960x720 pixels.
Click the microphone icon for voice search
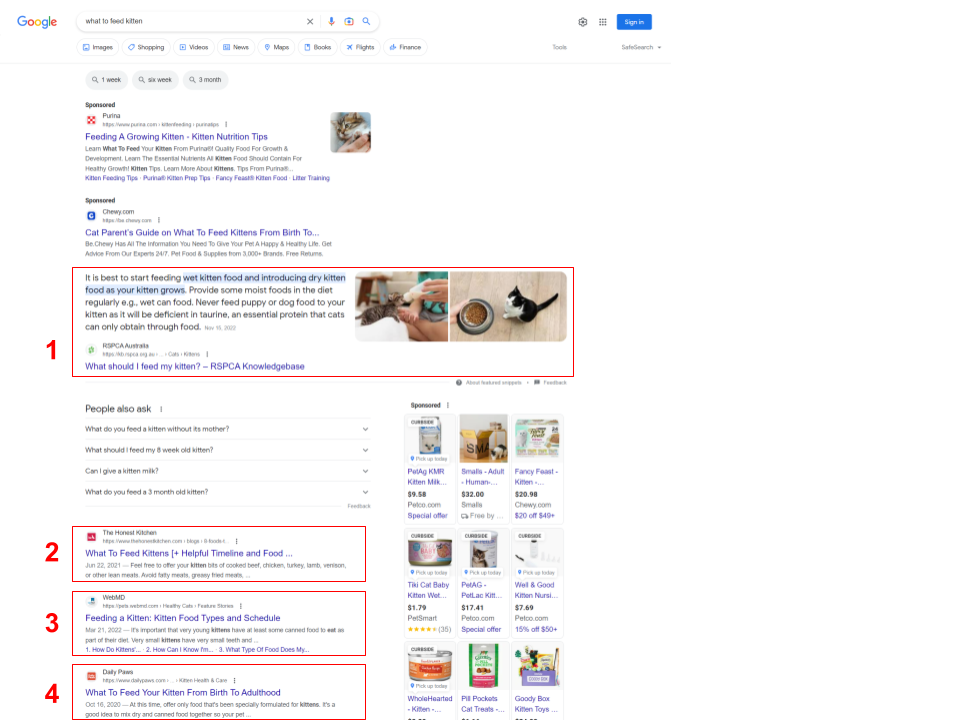[331, 21]
